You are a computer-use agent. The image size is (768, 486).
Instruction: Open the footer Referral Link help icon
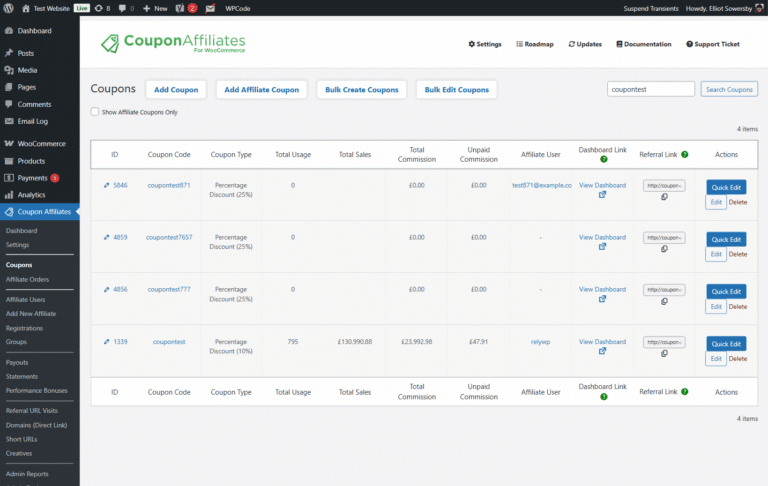[685, 391]
